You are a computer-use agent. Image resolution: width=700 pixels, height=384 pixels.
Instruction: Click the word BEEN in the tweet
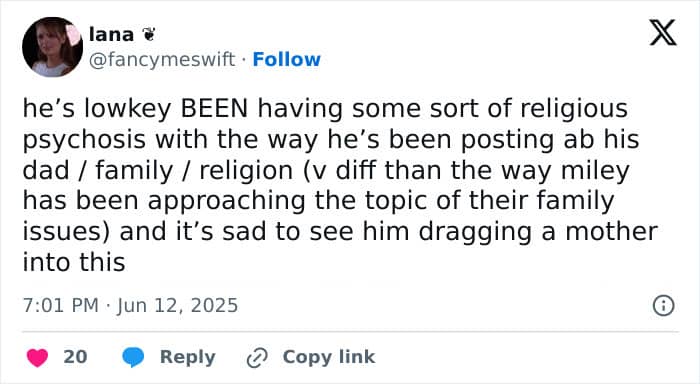point(214,109)
